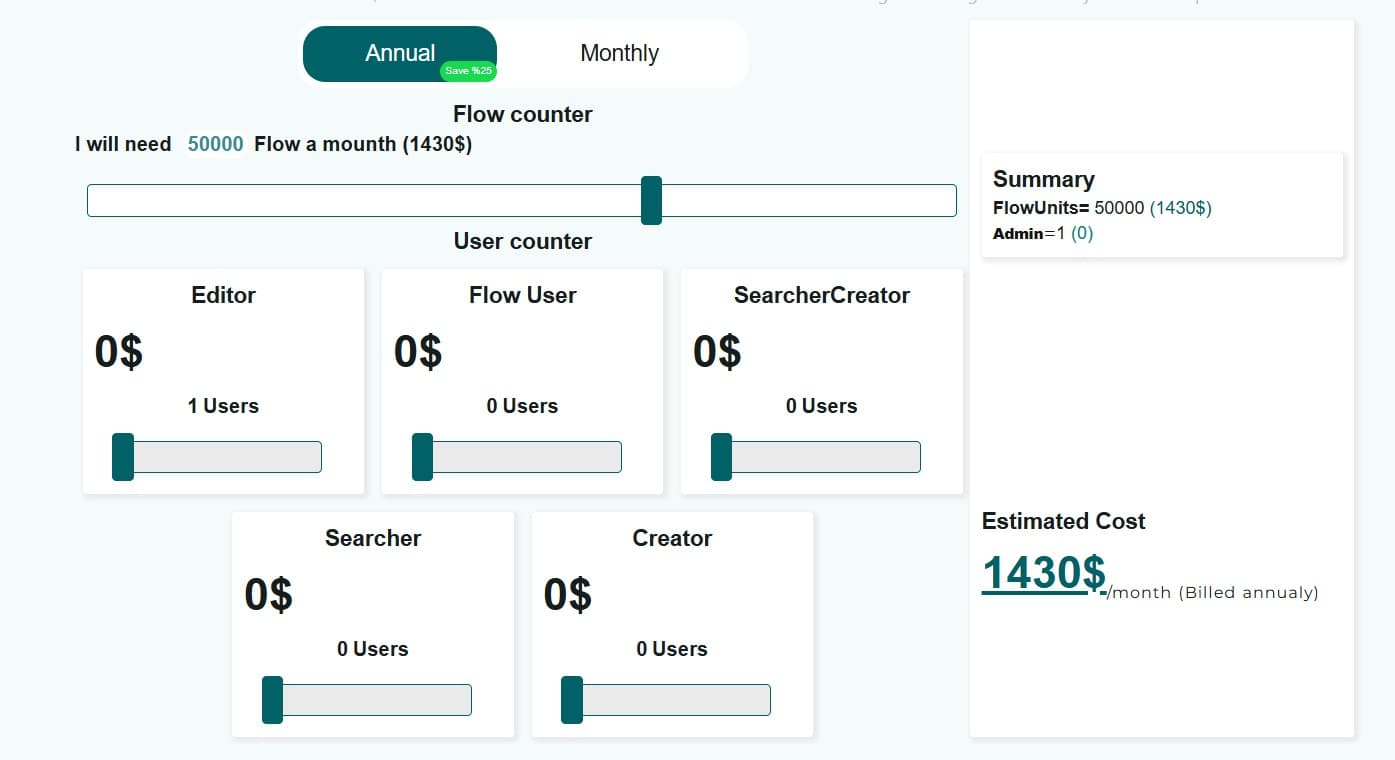The image size is (1395, 760).
Task: Click the 1430$ estimated cost link
Action: coord(1043,573)
